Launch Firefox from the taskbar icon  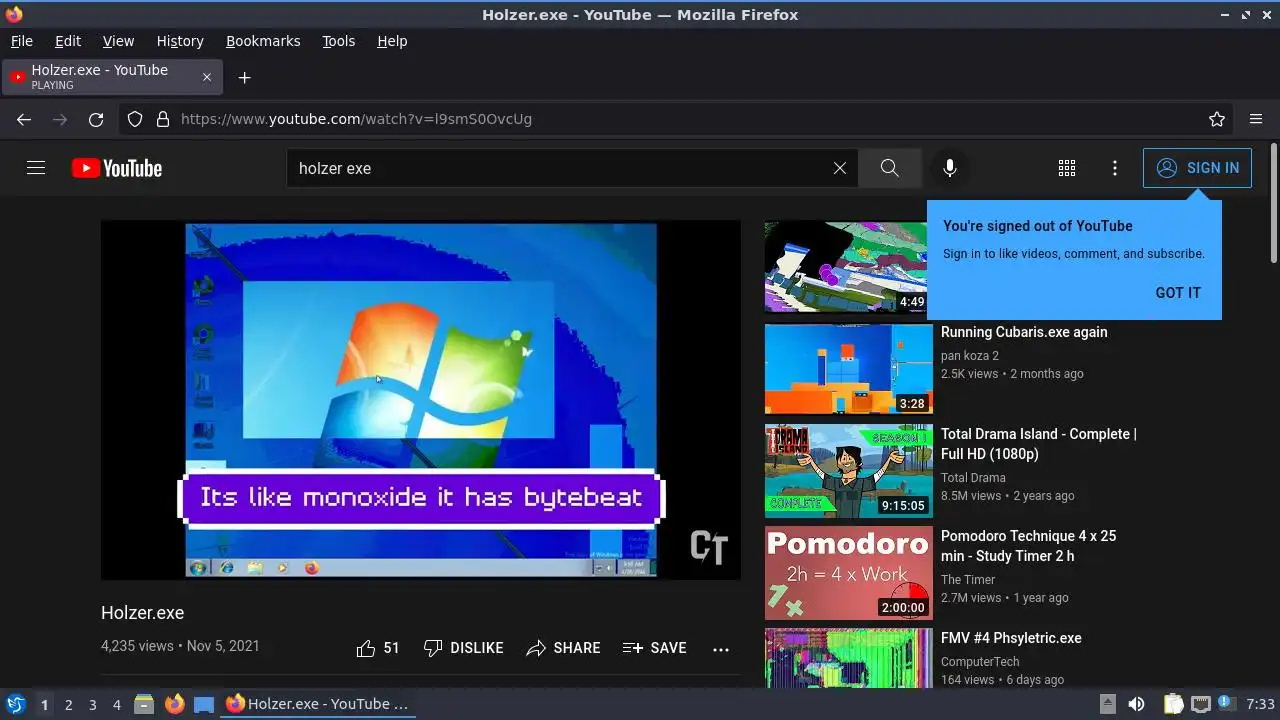[174, 704]
